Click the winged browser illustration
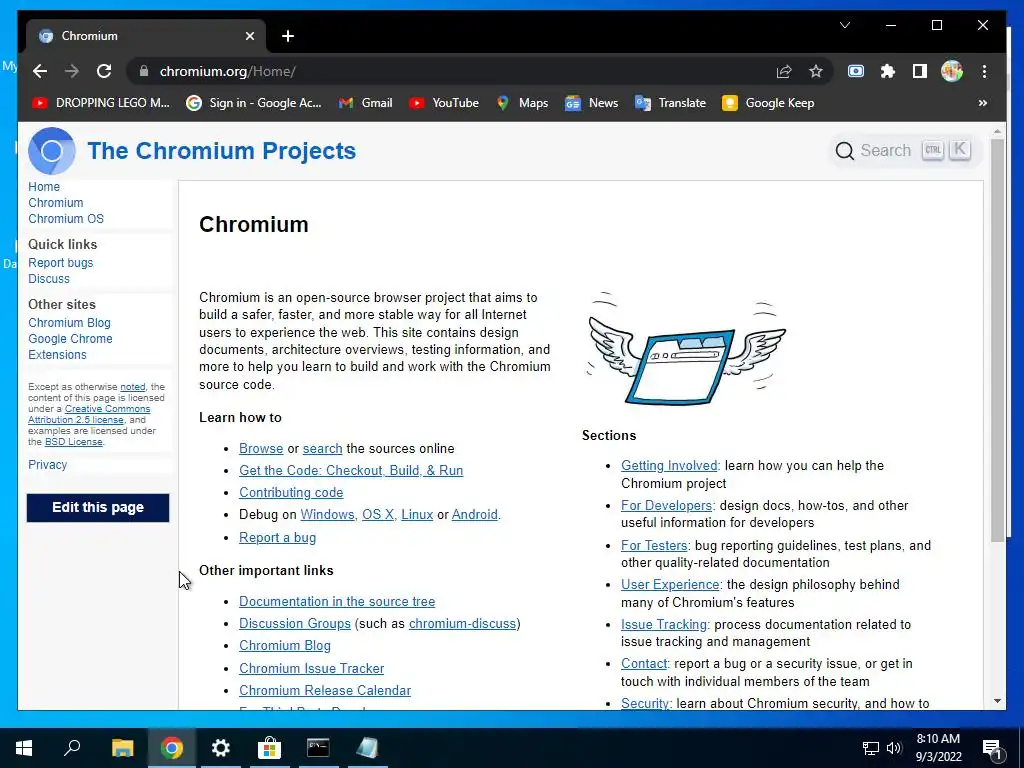The height and width of the screenshot is (768, 1024). [x=686, y=349]
